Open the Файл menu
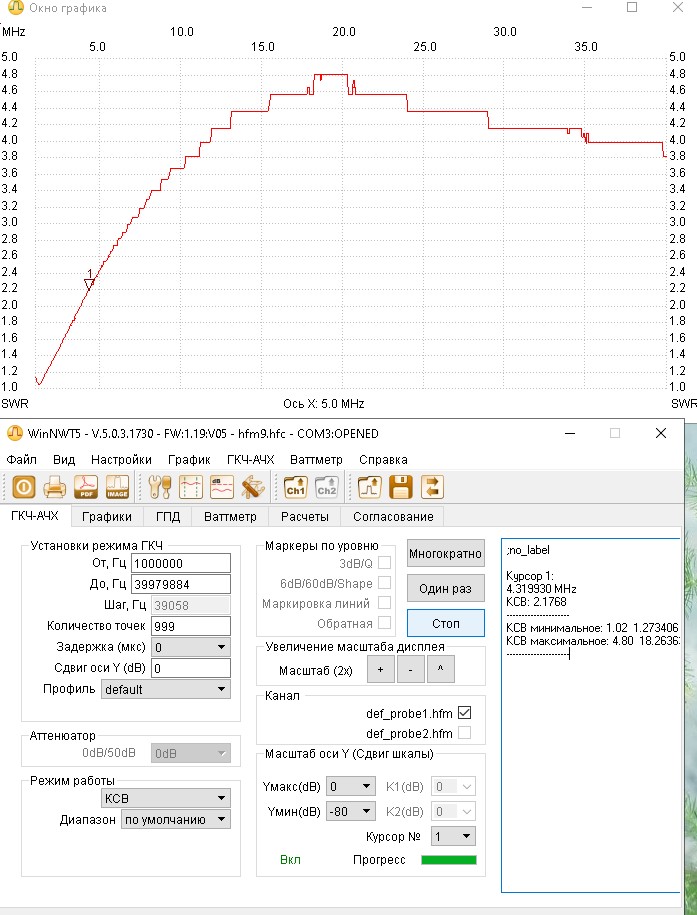 click(22, 460)
